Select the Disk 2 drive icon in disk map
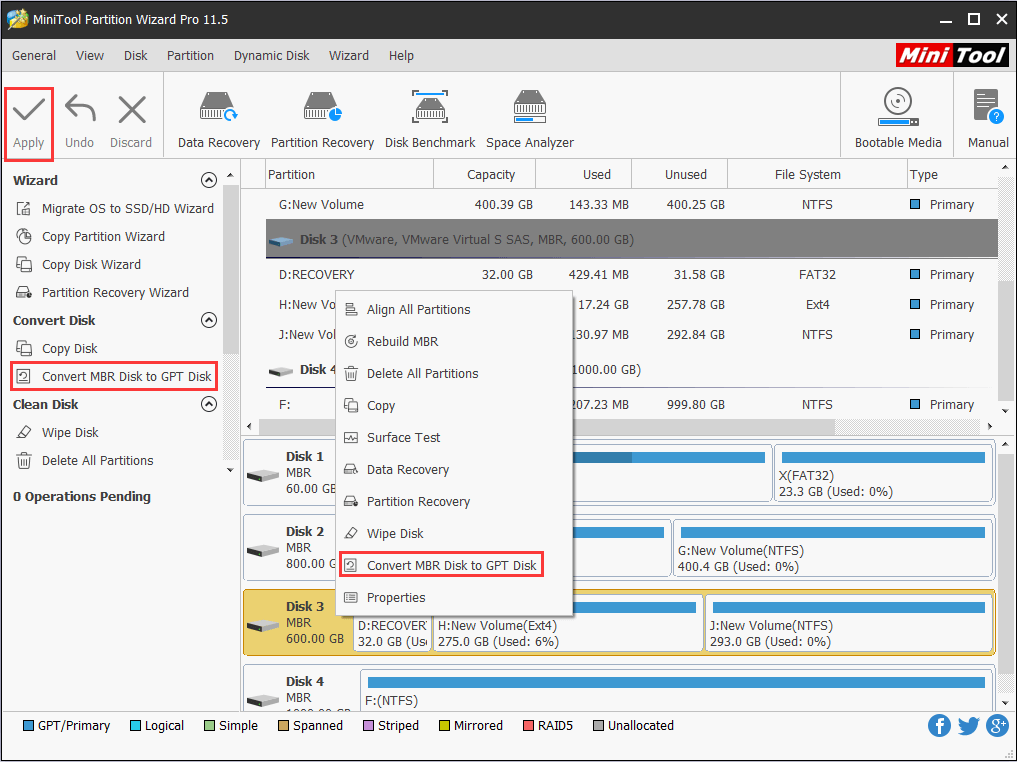Screen dimensions: 1017x762 pos(263,551)
